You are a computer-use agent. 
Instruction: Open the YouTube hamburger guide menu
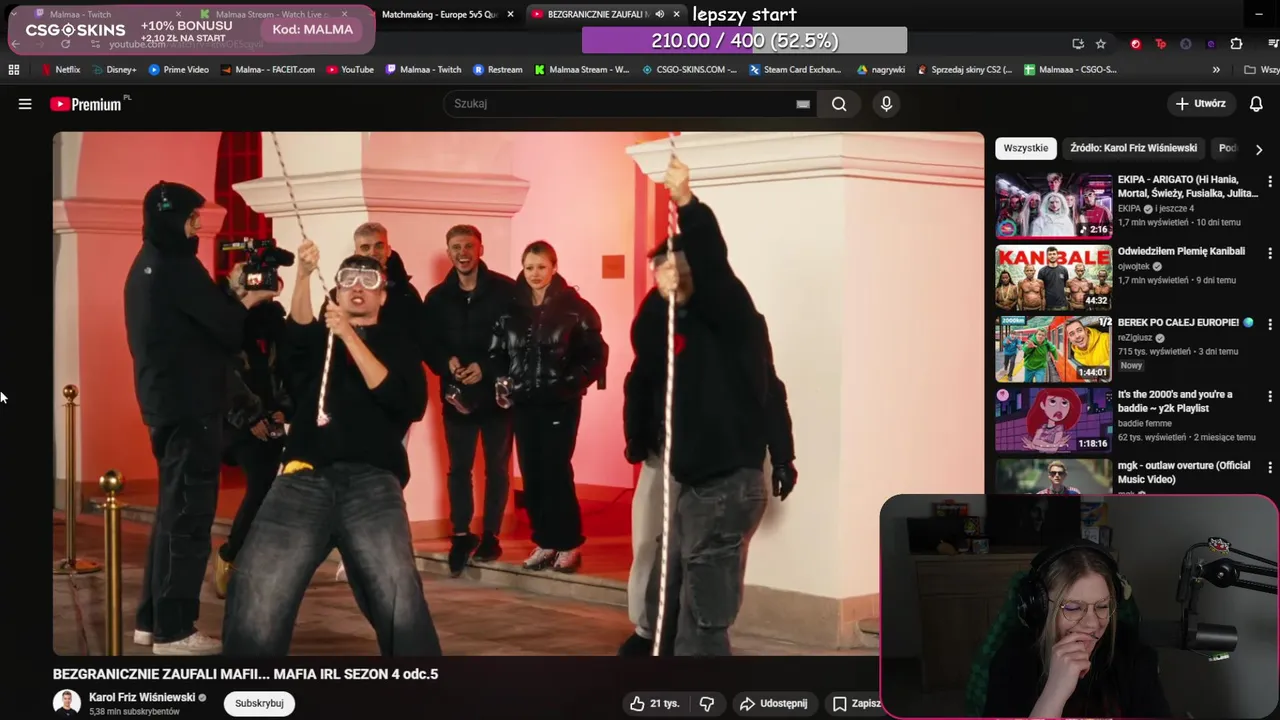[x=25, y=104]
